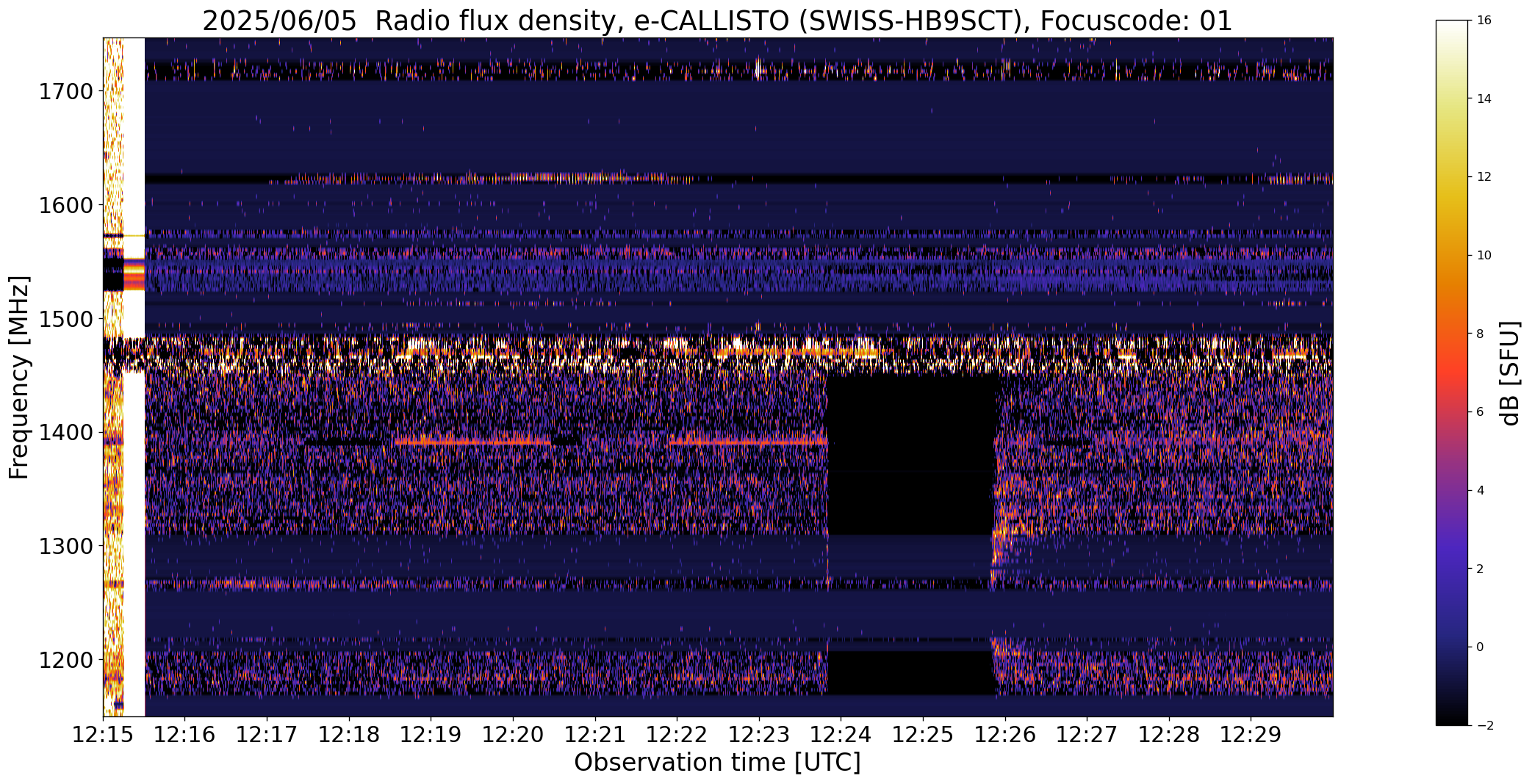Click the colorbar value 14
Screen dimensions: 1532x784
[1484, 98]
